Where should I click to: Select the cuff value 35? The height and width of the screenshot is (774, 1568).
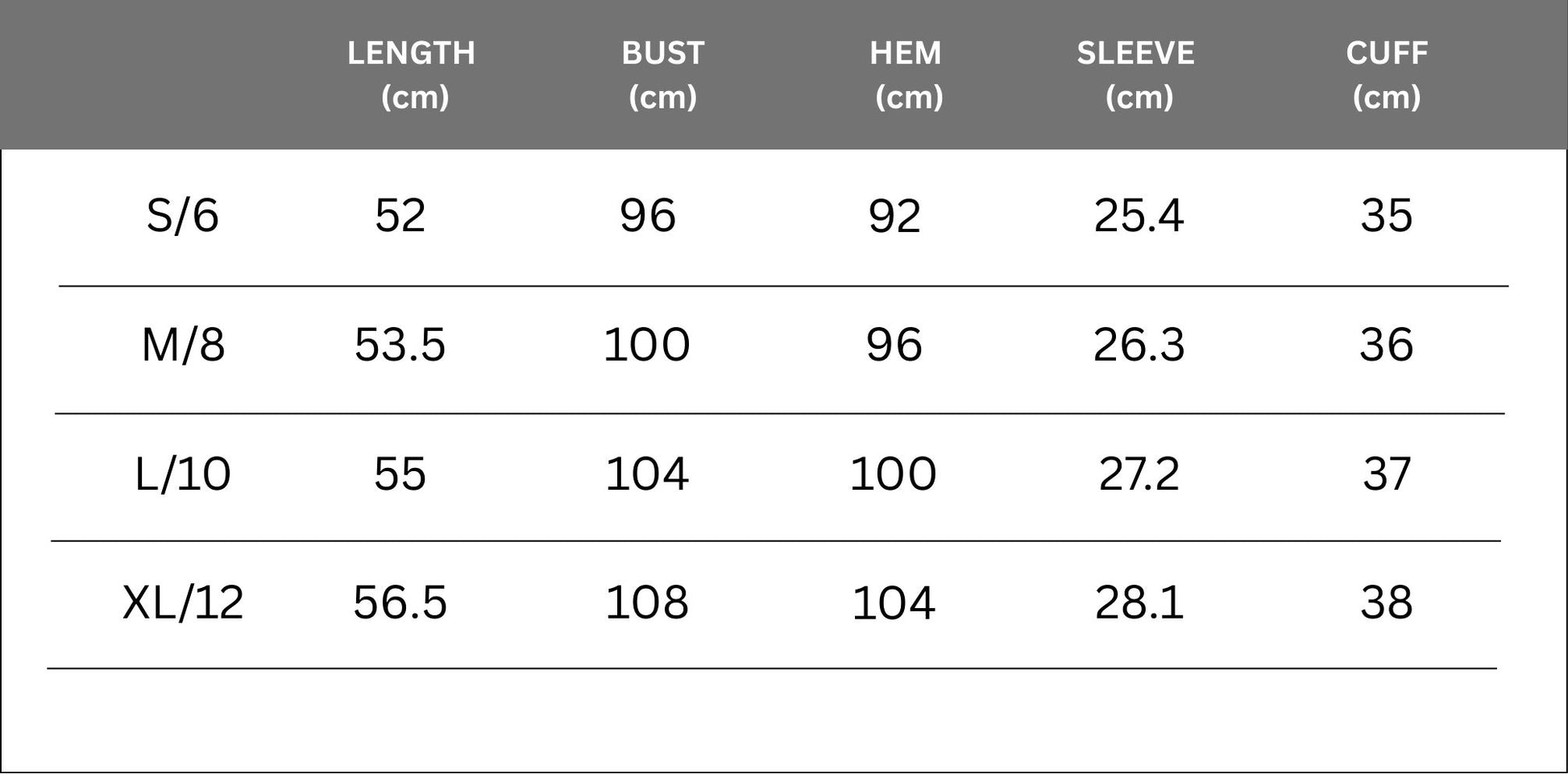(1387, 216)
